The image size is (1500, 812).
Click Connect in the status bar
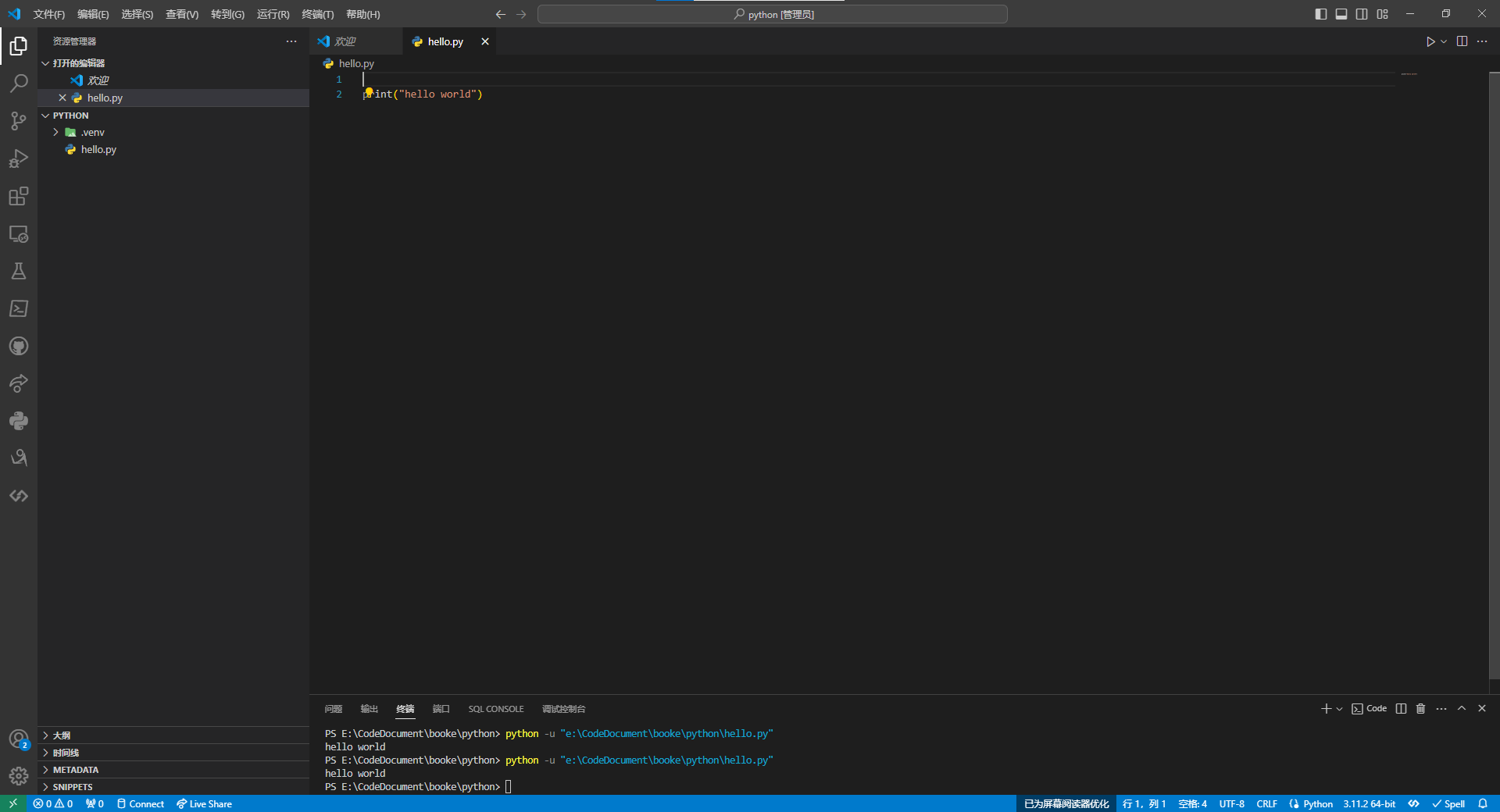point(141,803)
